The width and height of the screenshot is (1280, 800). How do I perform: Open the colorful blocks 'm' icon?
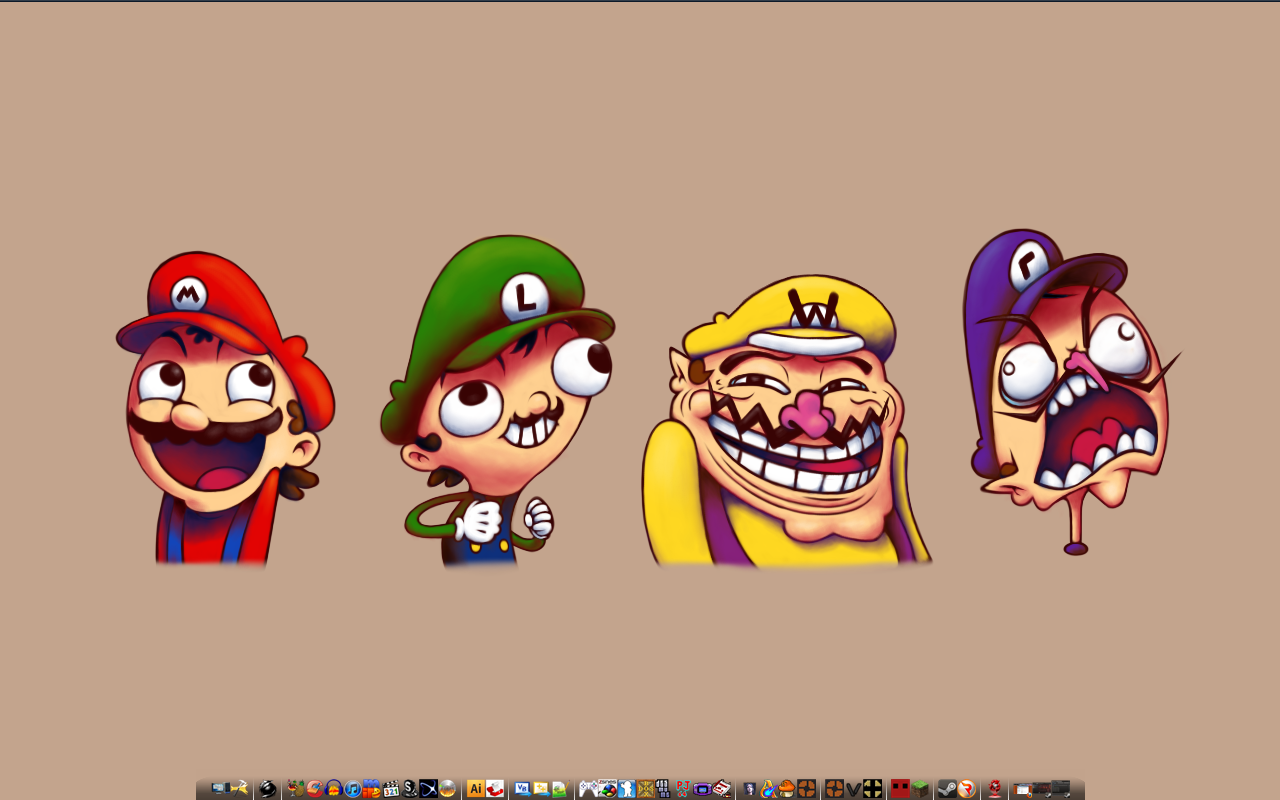pos(372,788)
